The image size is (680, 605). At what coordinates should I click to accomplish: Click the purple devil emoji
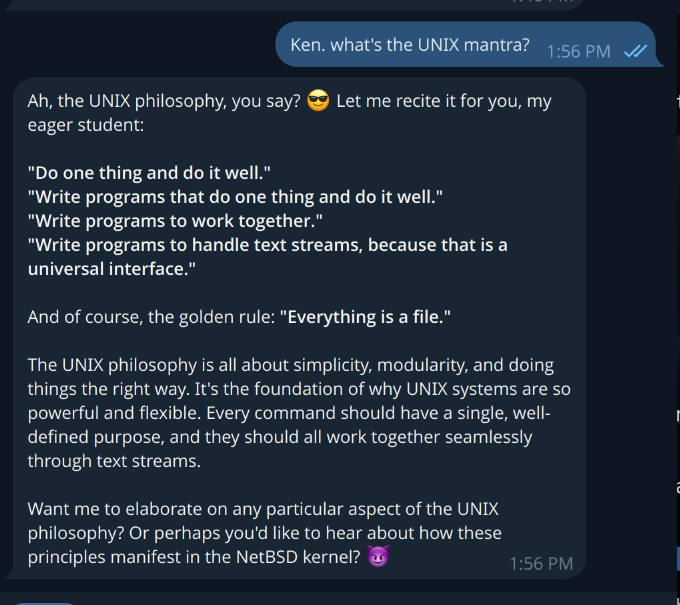[378, 557]
